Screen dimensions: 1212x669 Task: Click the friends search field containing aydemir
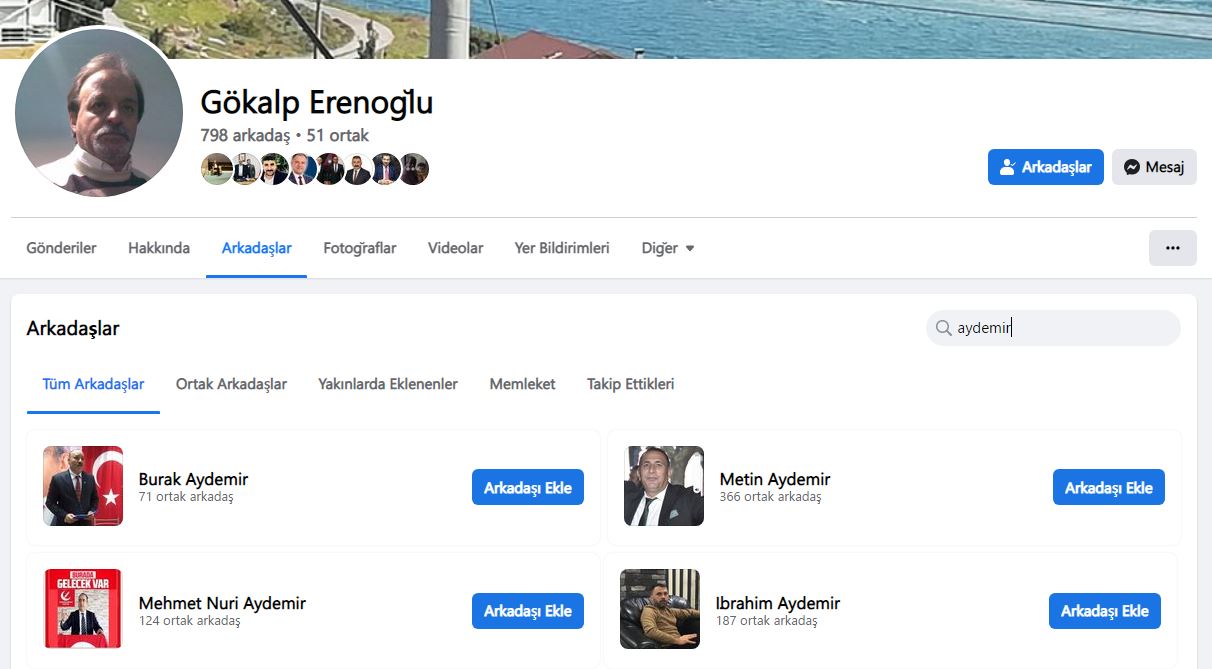click(x=1053, y=328)
